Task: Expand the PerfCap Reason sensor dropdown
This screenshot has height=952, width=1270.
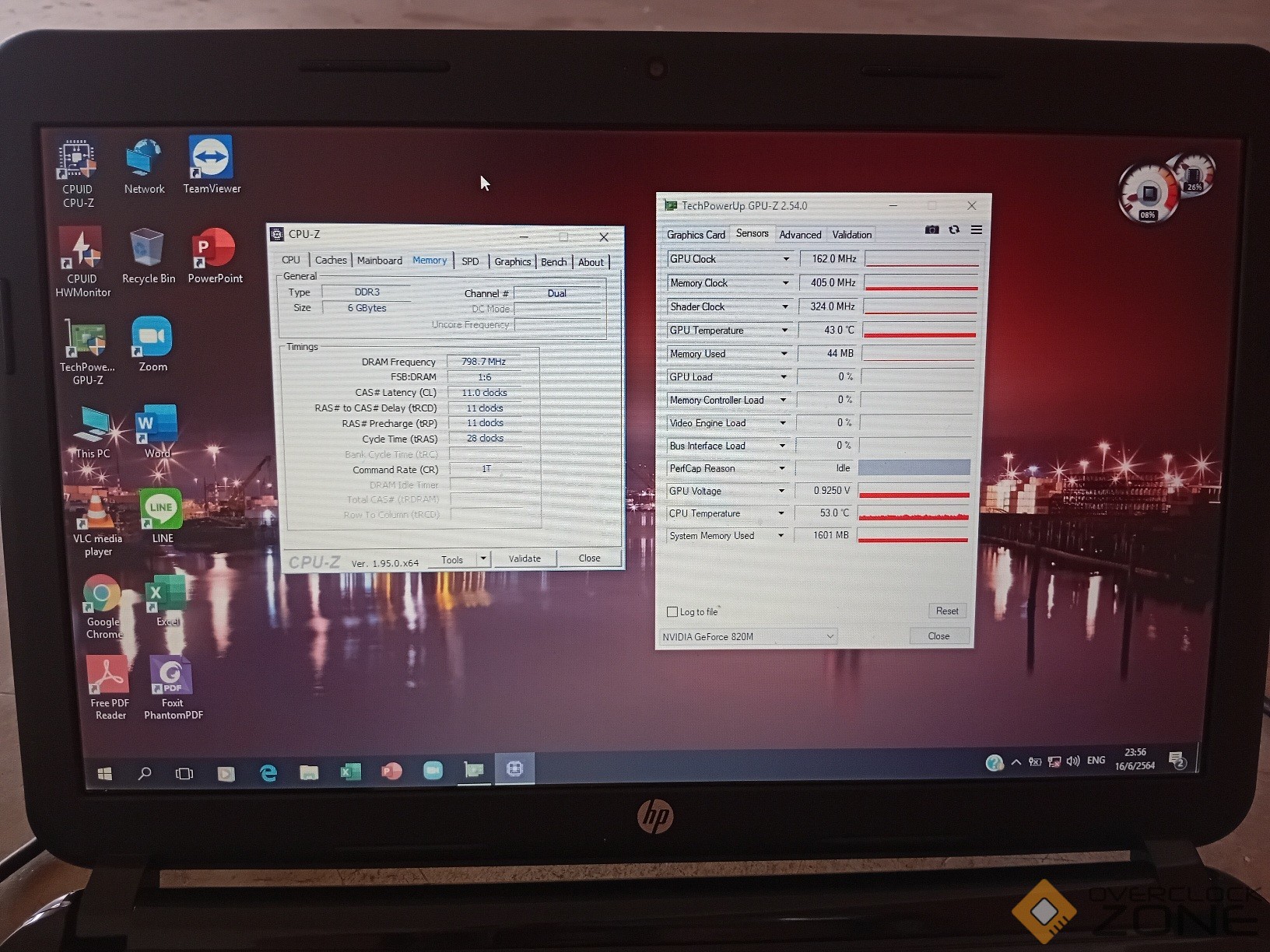Action: 782,468
